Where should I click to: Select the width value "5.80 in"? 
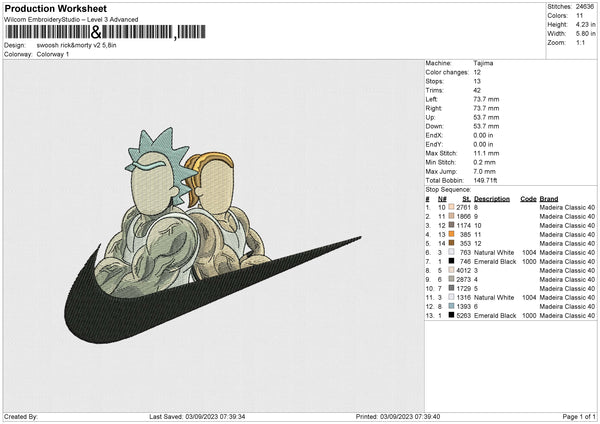click(585, 34)
